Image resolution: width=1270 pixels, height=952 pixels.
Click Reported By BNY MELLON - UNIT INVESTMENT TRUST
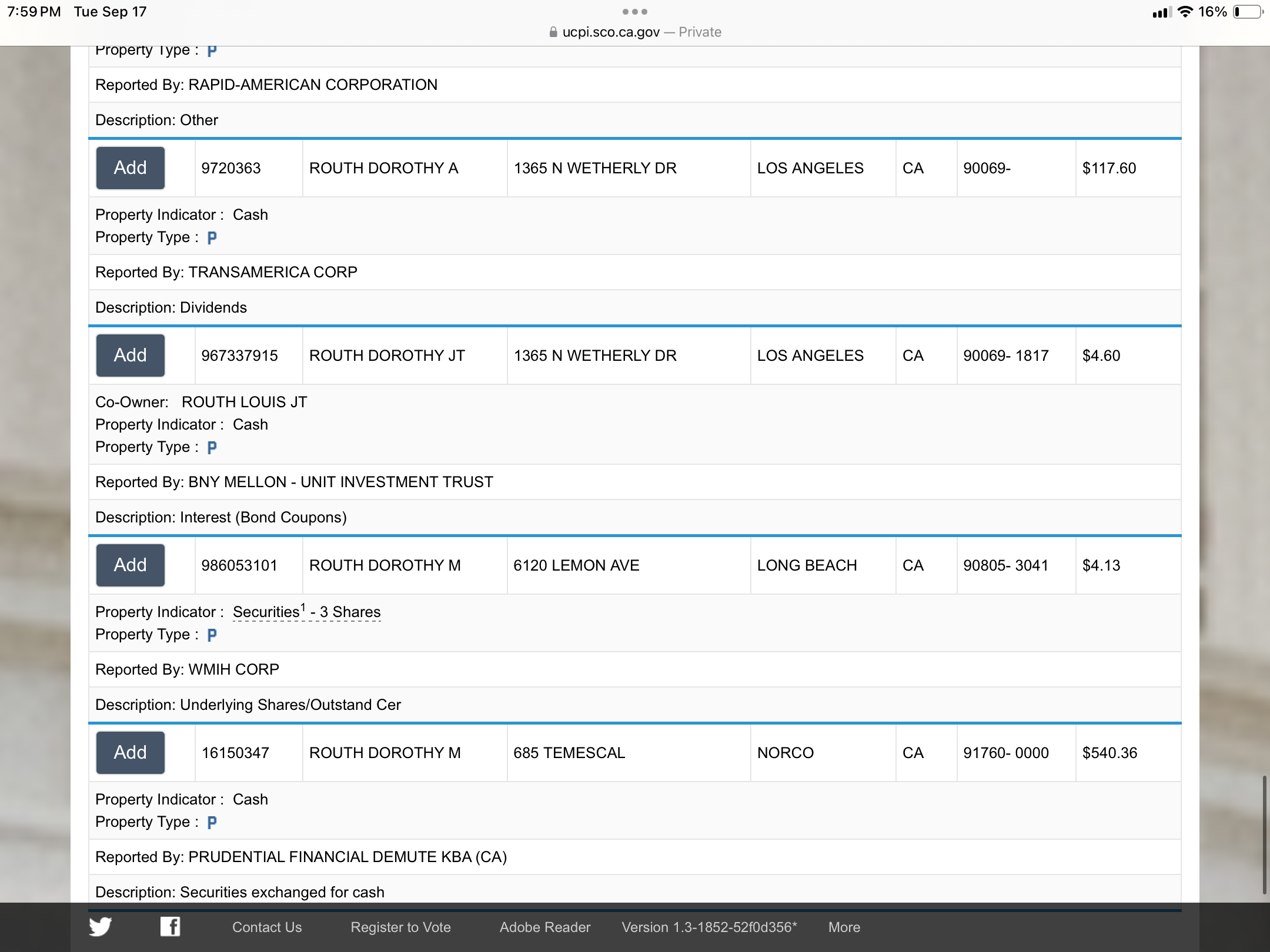(294, 482)
